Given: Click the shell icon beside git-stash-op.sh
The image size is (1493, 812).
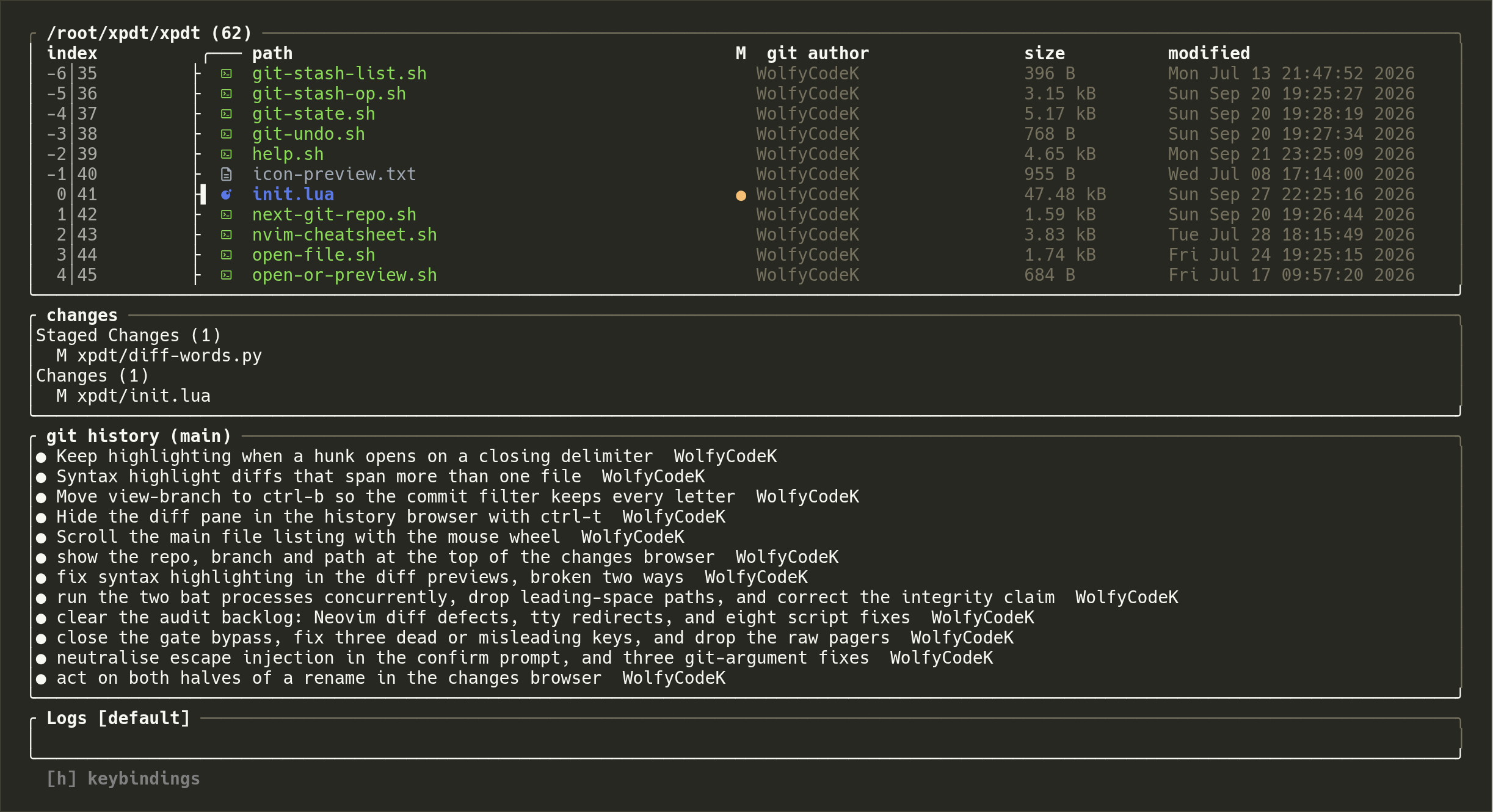Looking at the screenshot, I should click(227, 94).
